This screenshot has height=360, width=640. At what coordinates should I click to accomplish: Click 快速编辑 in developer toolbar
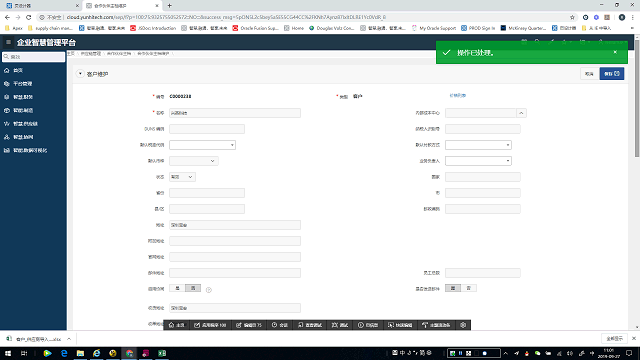point(400,325)
